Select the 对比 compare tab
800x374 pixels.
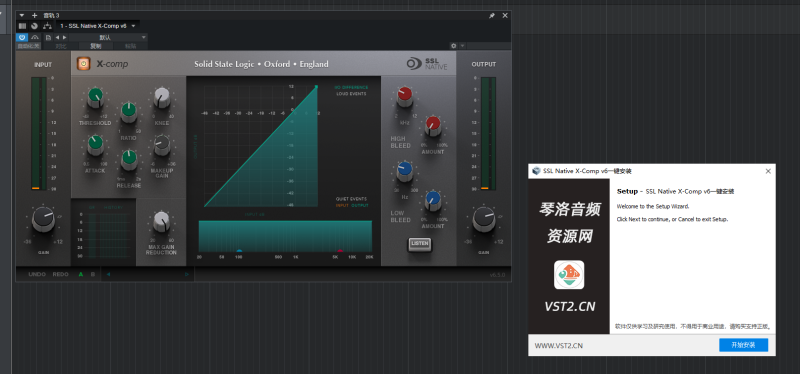click(61, 46)
